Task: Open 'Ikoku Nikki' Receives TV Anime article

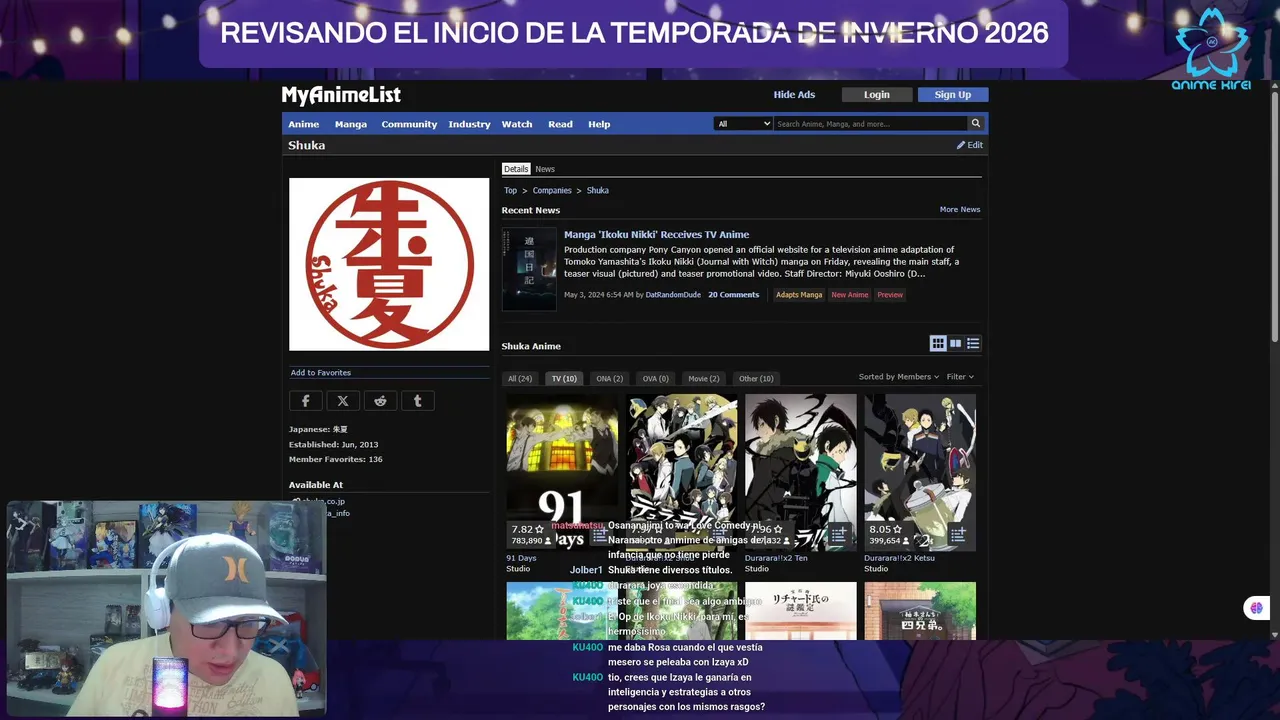Action: point(656,235)
